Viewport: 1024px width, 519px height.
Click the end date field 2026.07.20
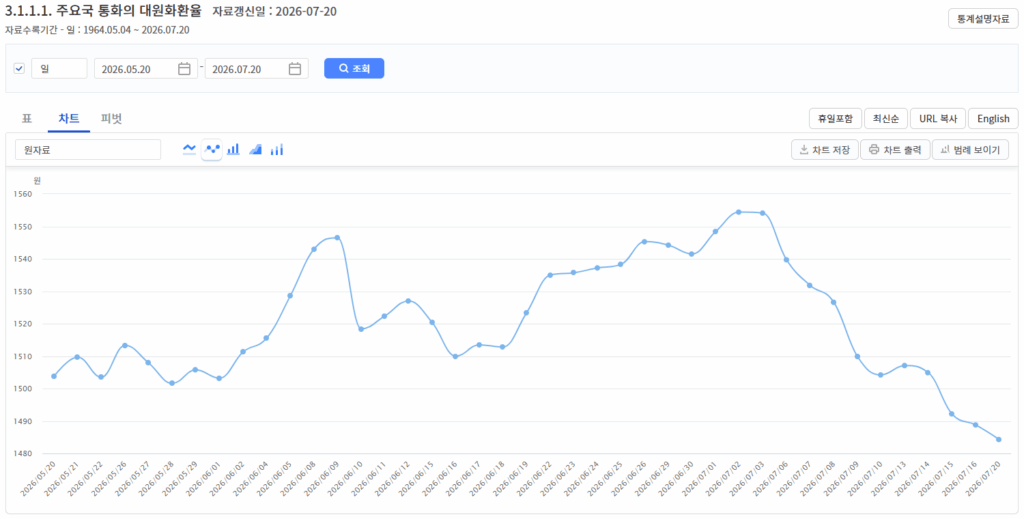click(x=257, y=69)
